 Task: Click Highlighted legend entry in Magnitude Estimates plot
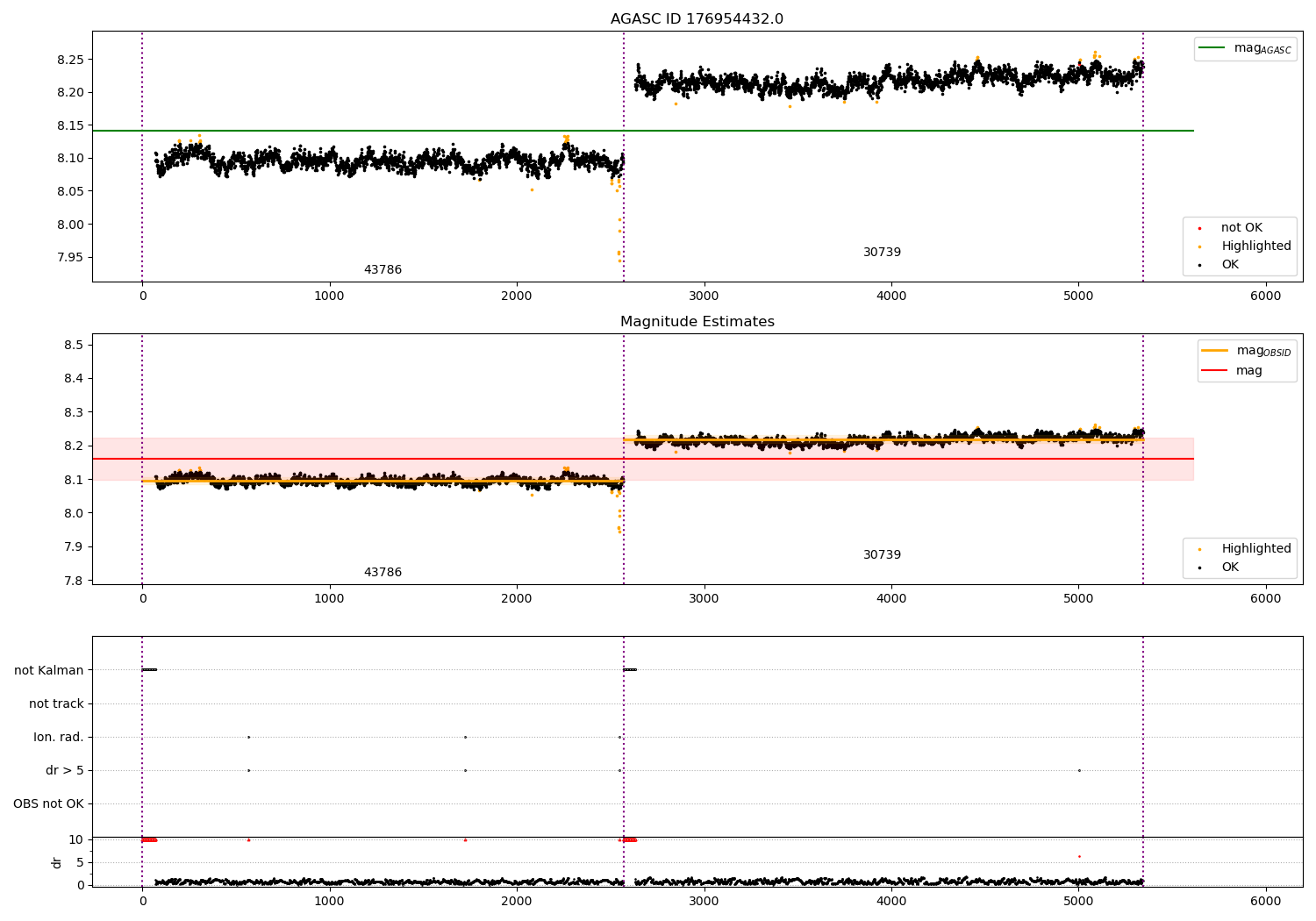1246,548
